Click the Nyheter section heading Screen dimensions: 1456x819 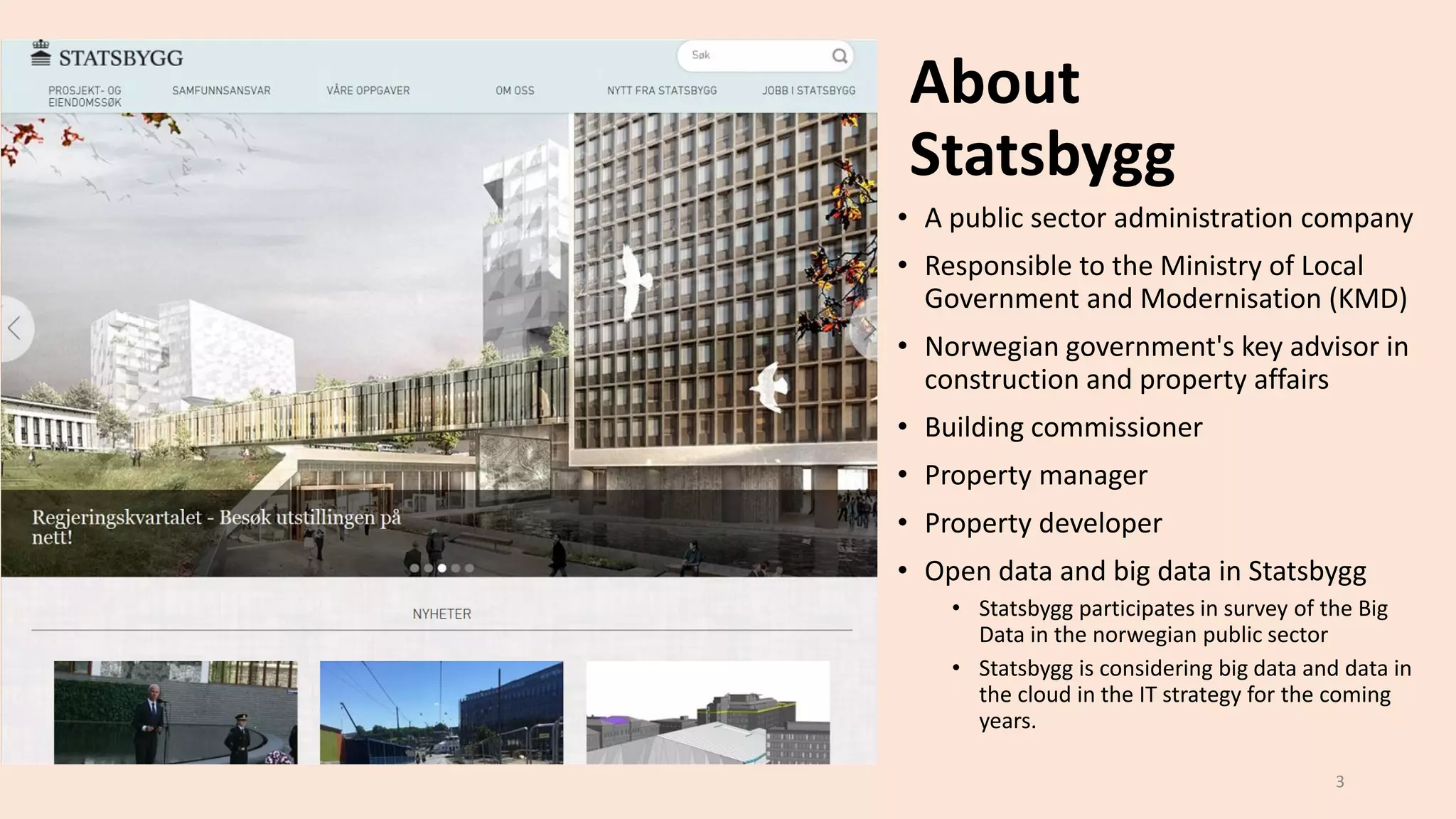[x=441, y=614]
